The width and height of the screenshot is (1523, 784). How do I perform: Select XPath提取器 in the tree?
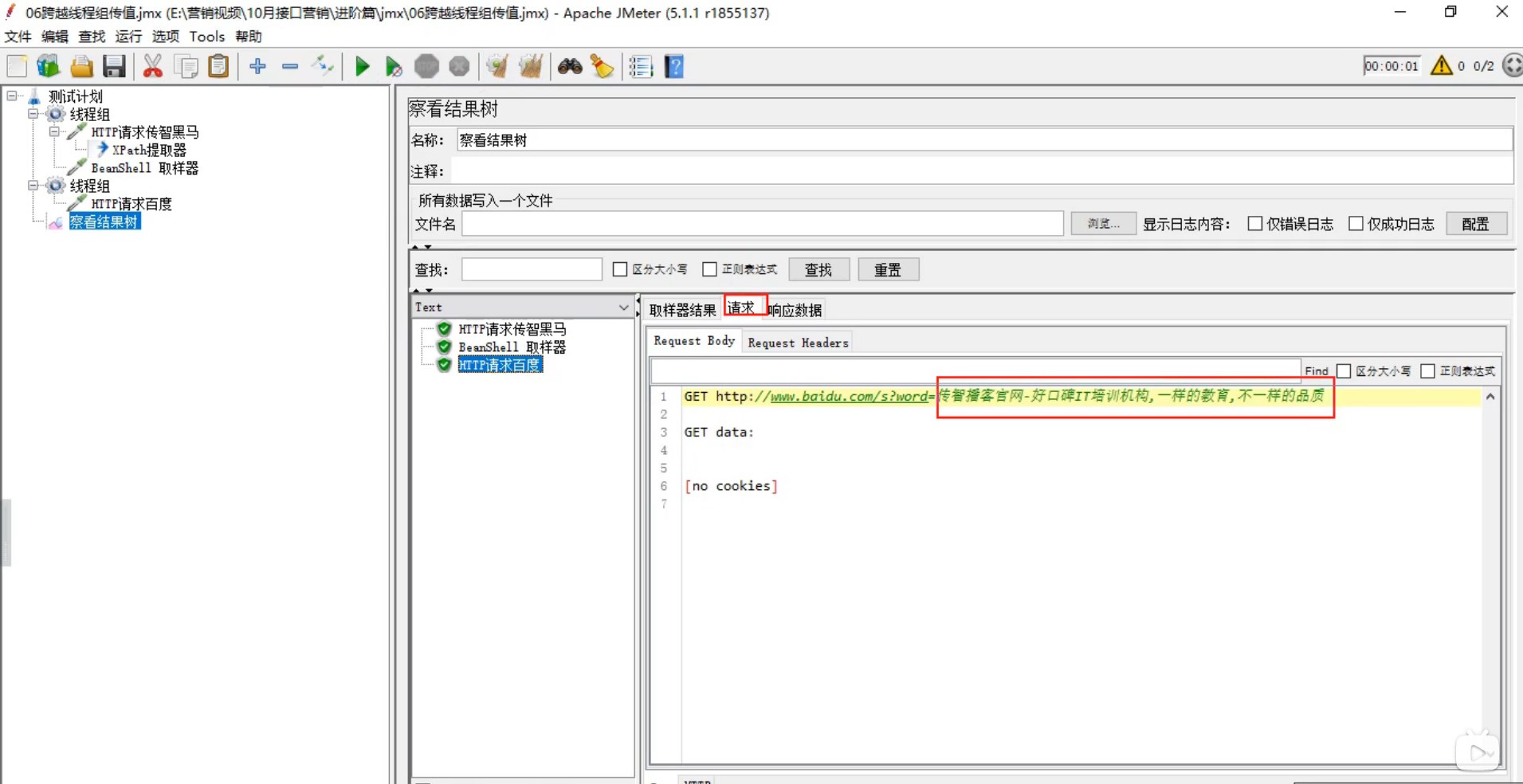[x=149, y=150]
